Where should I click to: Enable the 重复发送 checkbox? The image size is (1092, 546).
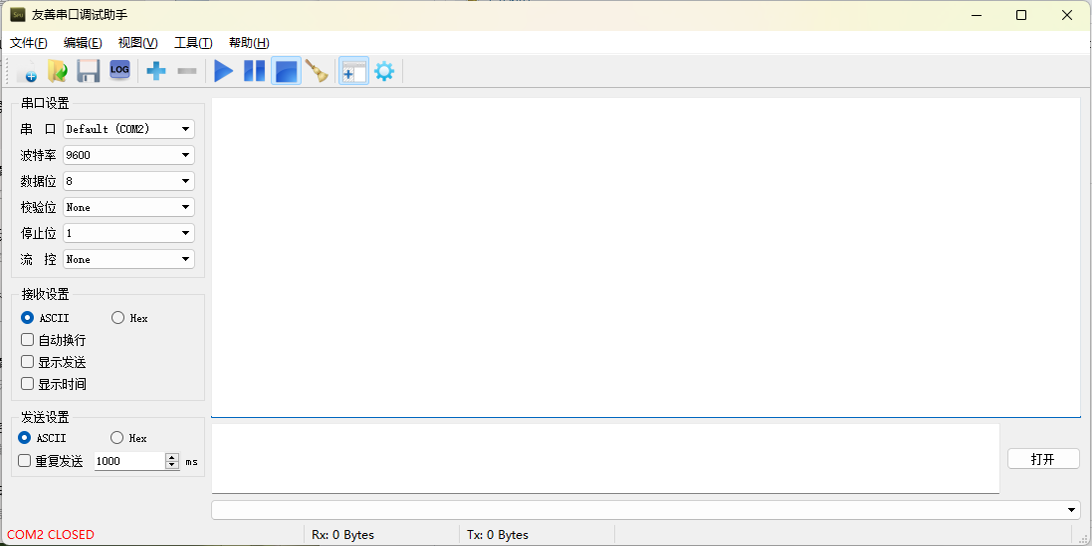(51, 461)
